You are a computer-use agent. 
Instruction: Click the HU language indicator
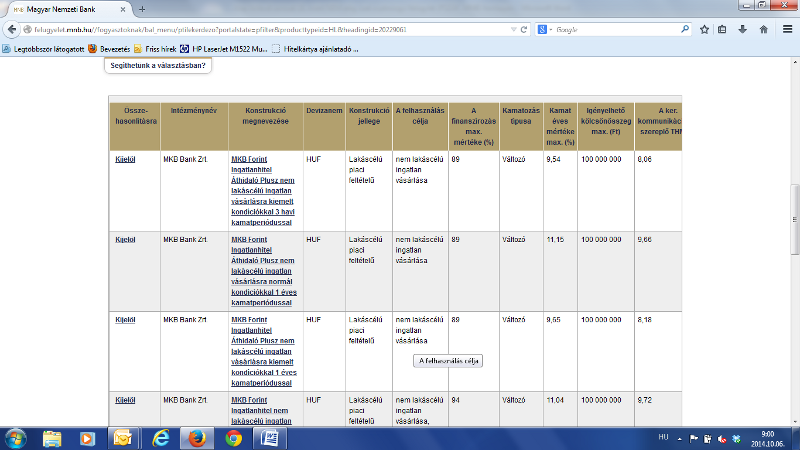point(663,437)
